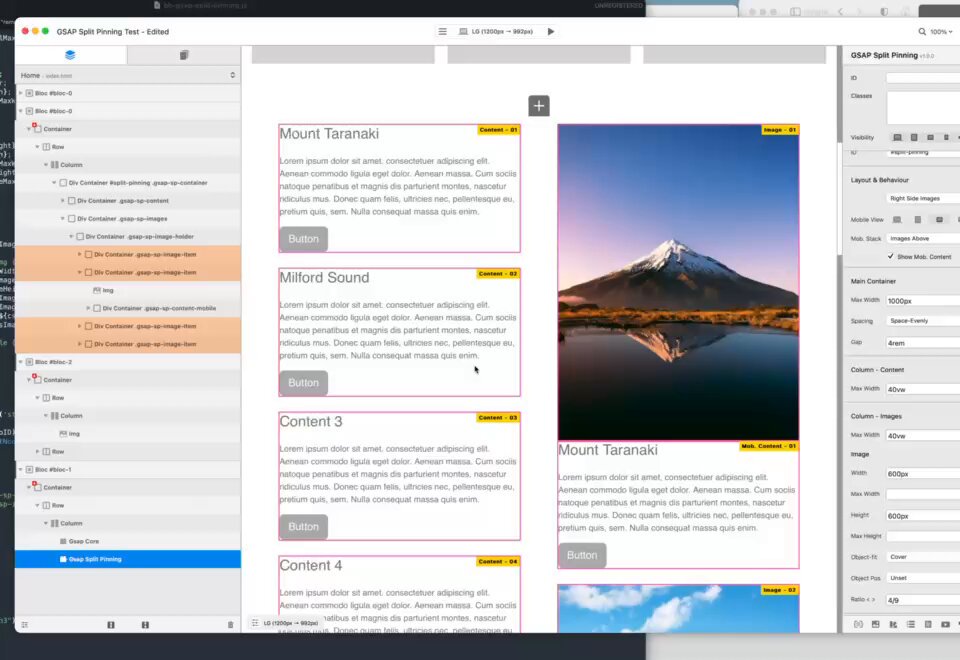Click the Bloc #bloc-1 layer icon
Screen dimensions: 960x660
click(x=29, y=470)
